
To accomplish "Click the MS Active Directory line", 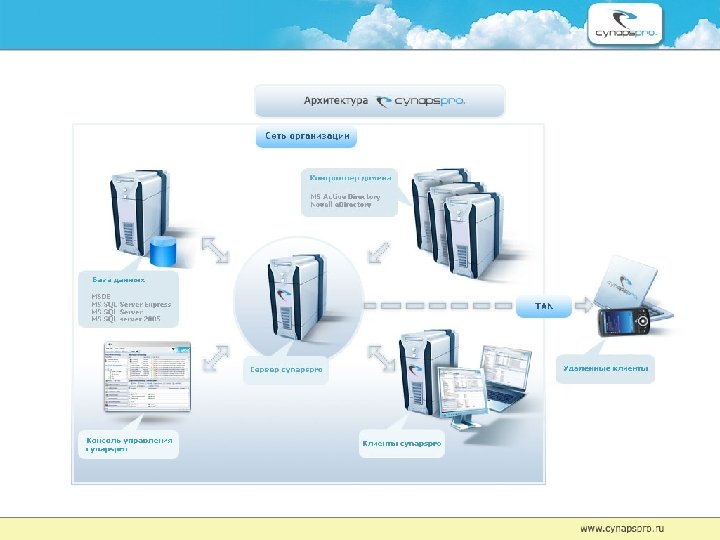I will [345, 197].
